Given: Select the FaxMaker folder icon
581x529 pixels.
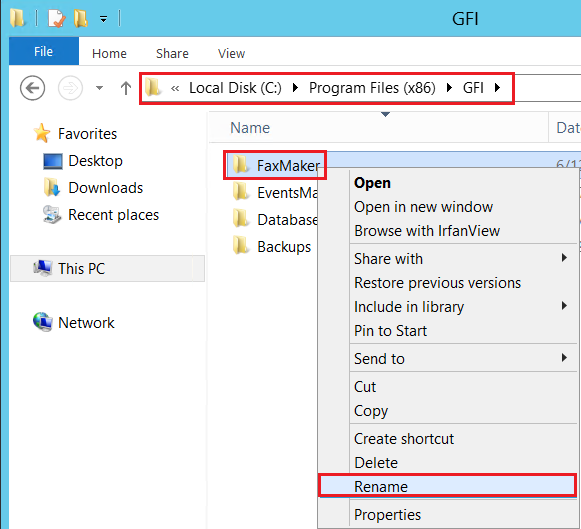Looking at the screenshot, I should pos(240,164).
